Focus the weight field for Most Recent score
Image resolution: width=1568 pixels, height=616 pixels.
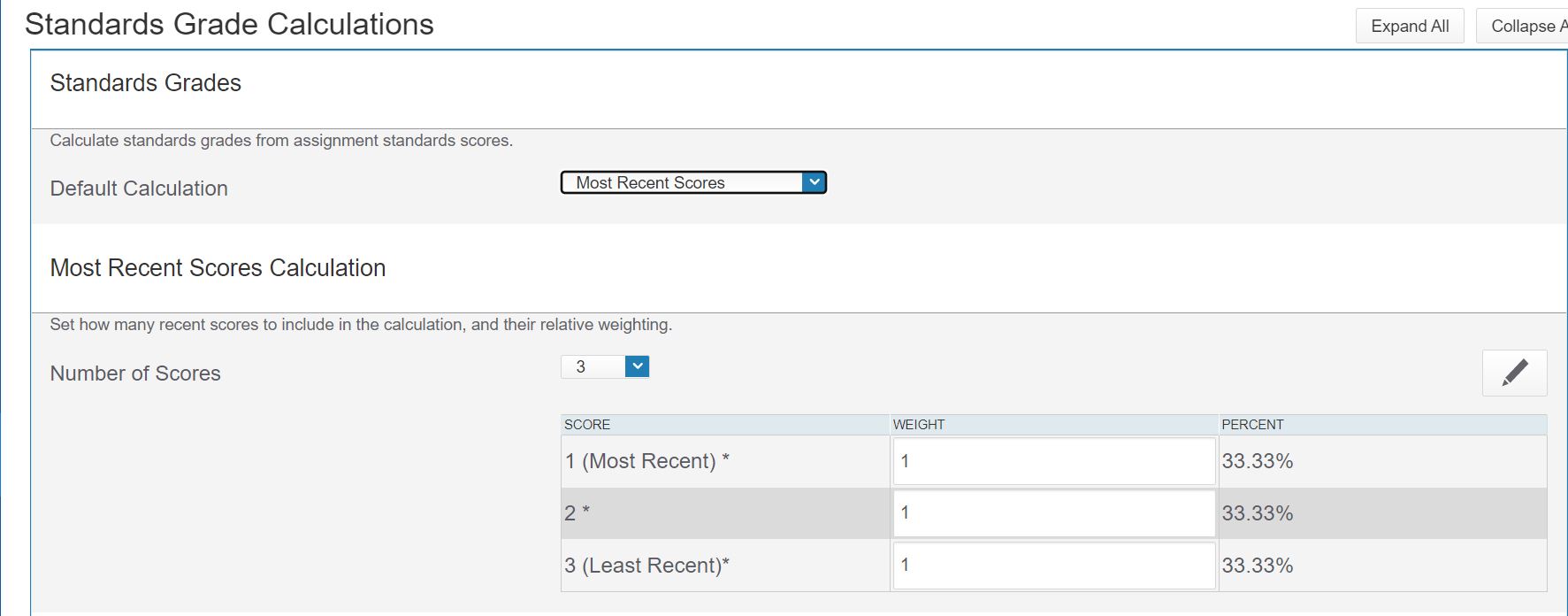[x=1053, y=461]
